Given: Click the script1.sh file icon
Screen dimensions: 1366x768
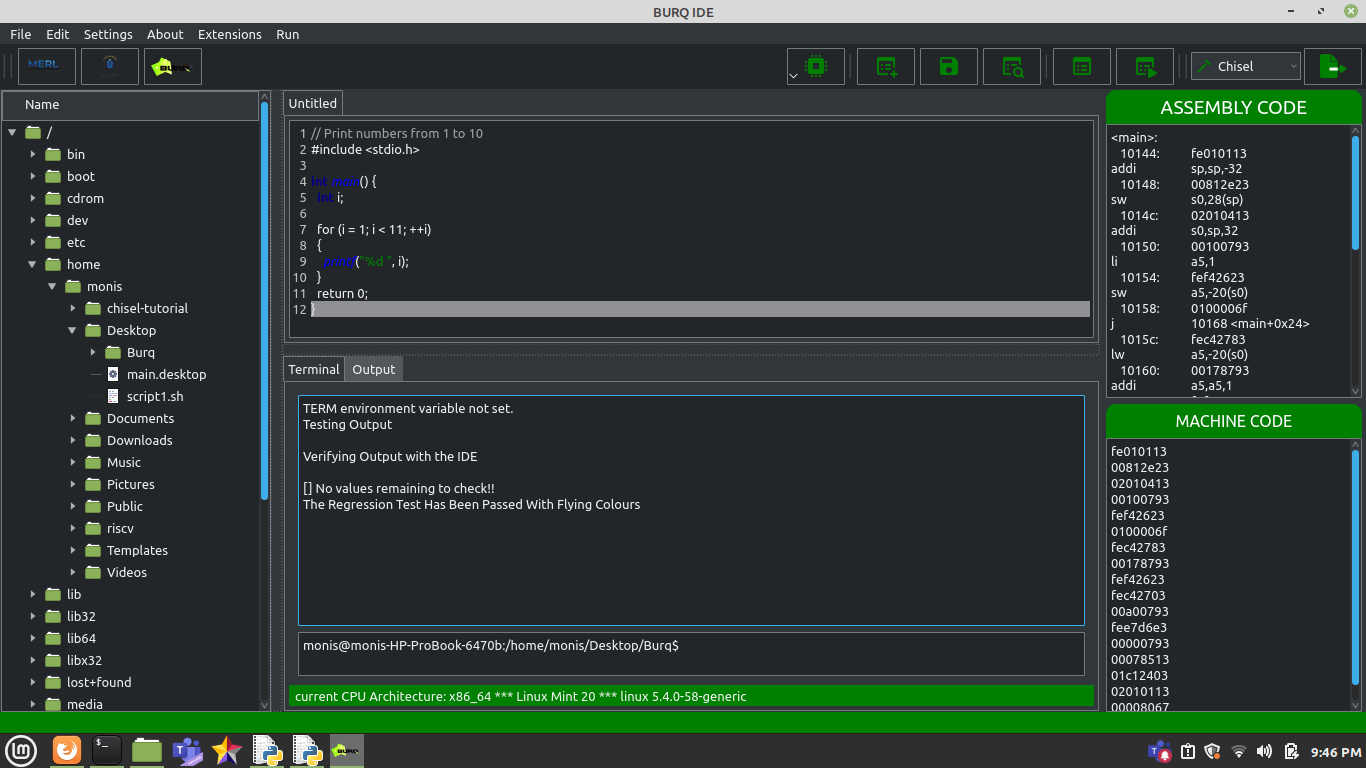Looking at the screenshot, I should pyautogui.click(x=113, y=396).
